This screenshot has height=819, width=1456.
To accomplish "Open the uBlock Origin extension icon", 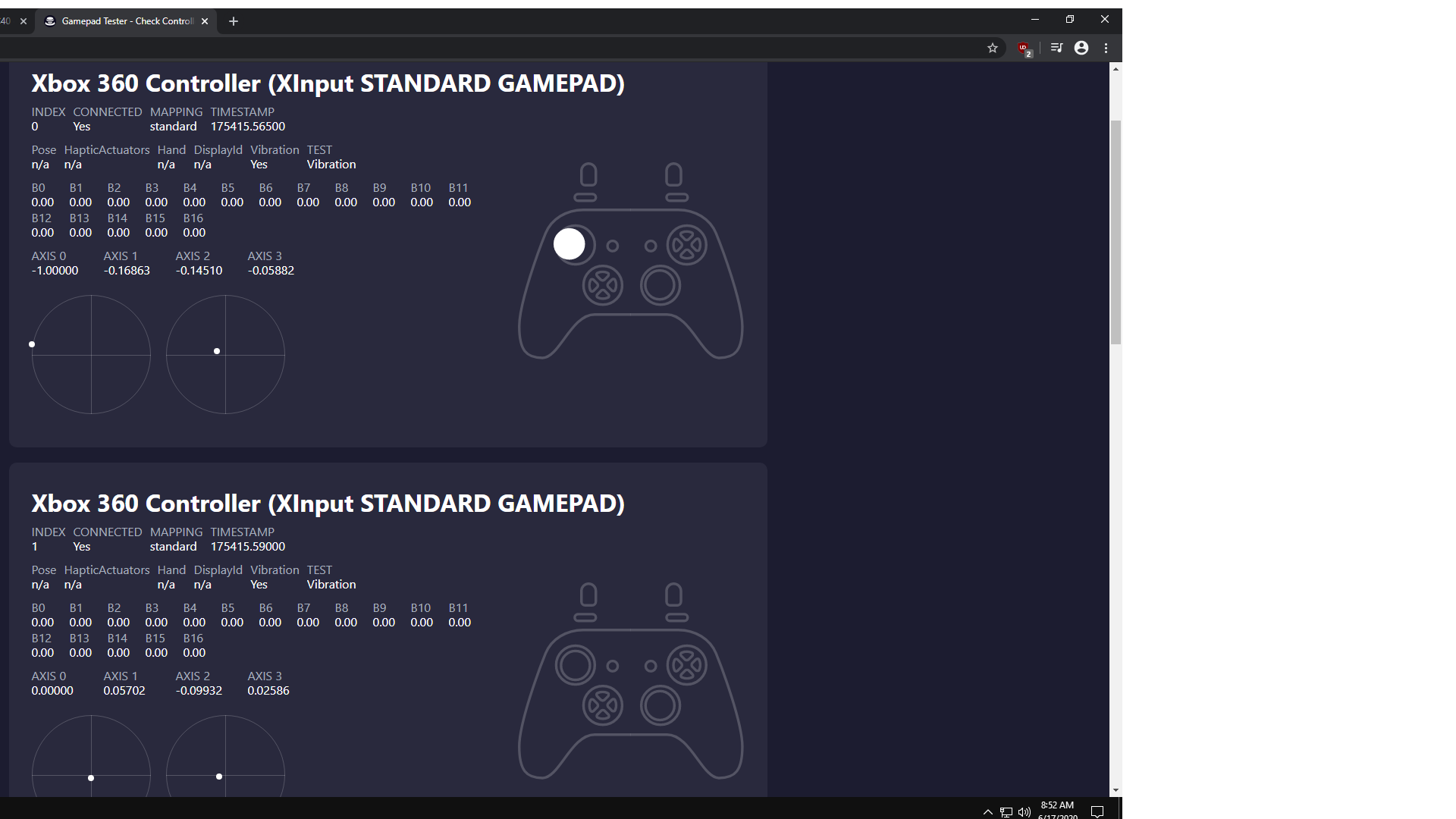I will tap(1023, 48).
